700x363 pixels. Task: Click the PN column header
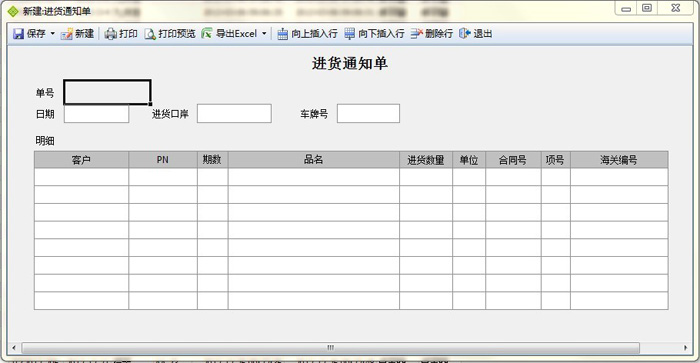(x=163, y=160)
